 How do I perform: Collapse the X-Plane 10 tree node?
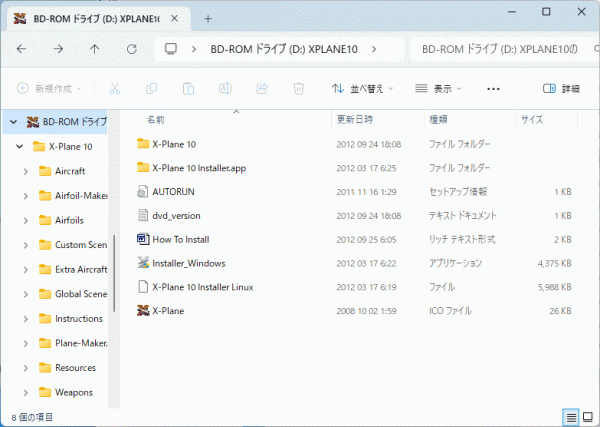click(x=20, y=147)
